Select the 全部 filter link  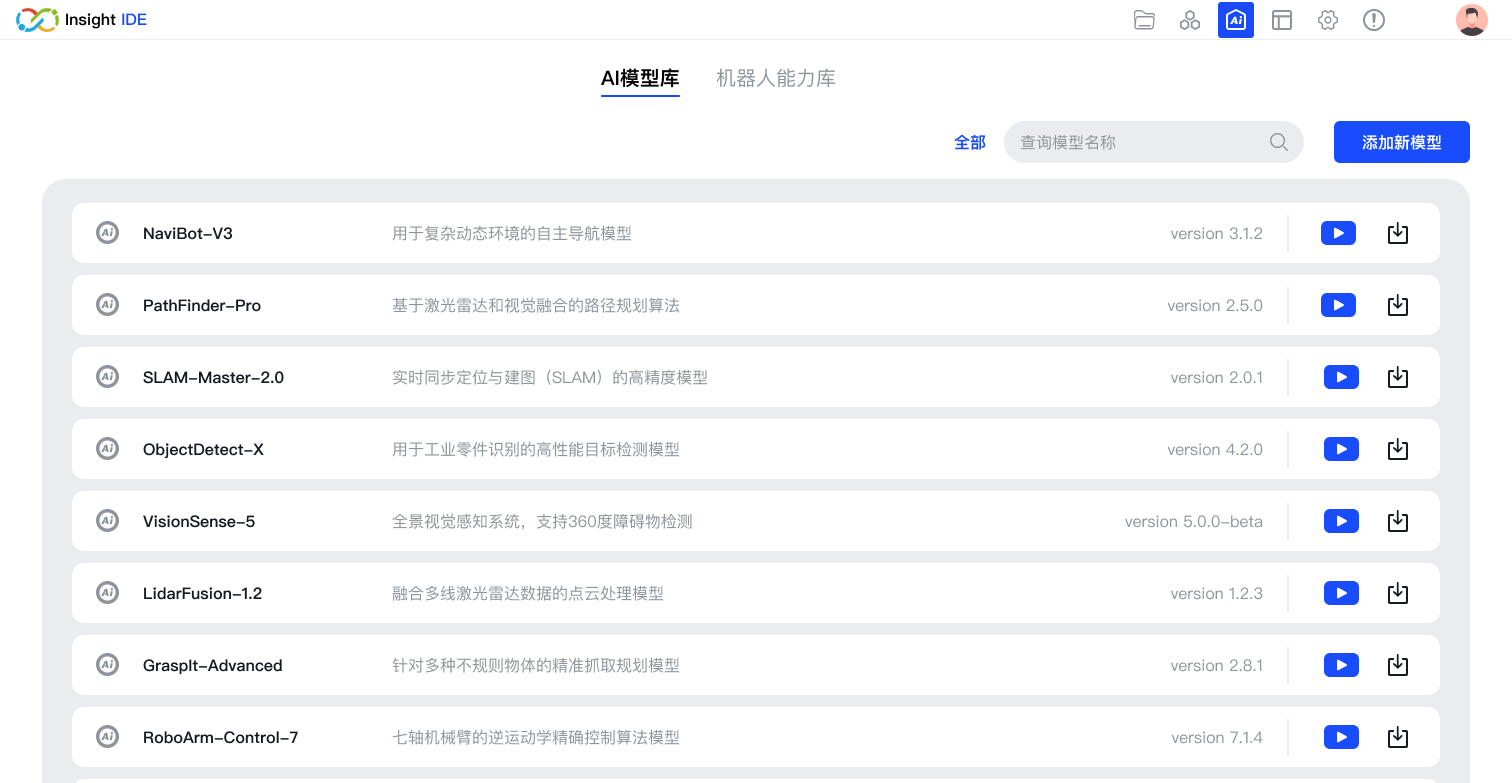click(x=970, y=142)
